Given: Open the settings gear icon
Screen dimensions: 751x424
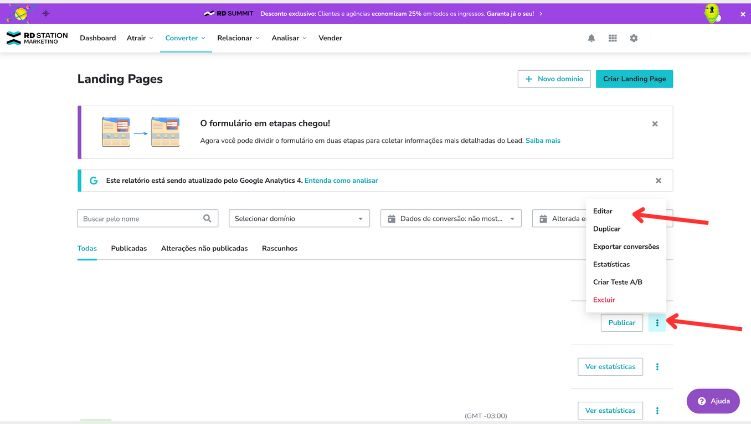Looking at the screenshot, I should click(x=634, y=38).
